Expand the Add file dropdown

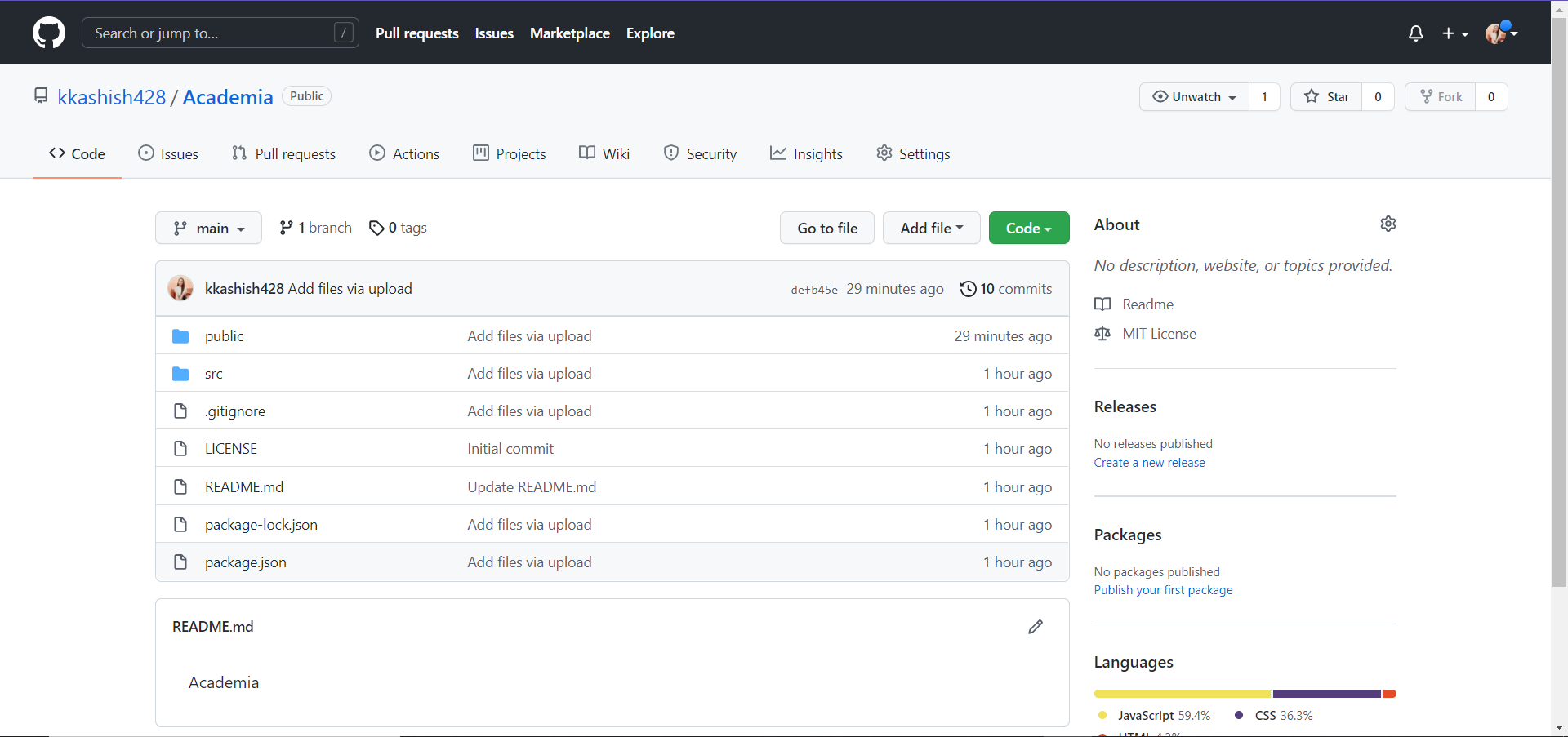(x=931, y=228)
